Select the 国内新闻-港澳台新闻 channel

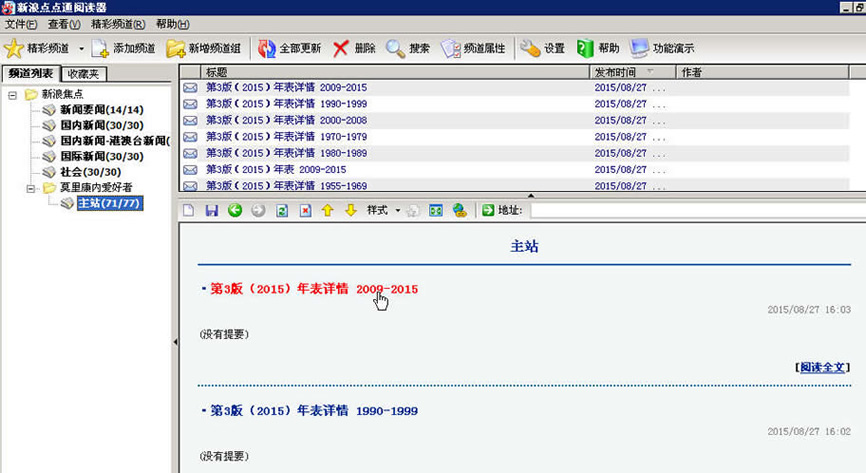tap(115, 141)
